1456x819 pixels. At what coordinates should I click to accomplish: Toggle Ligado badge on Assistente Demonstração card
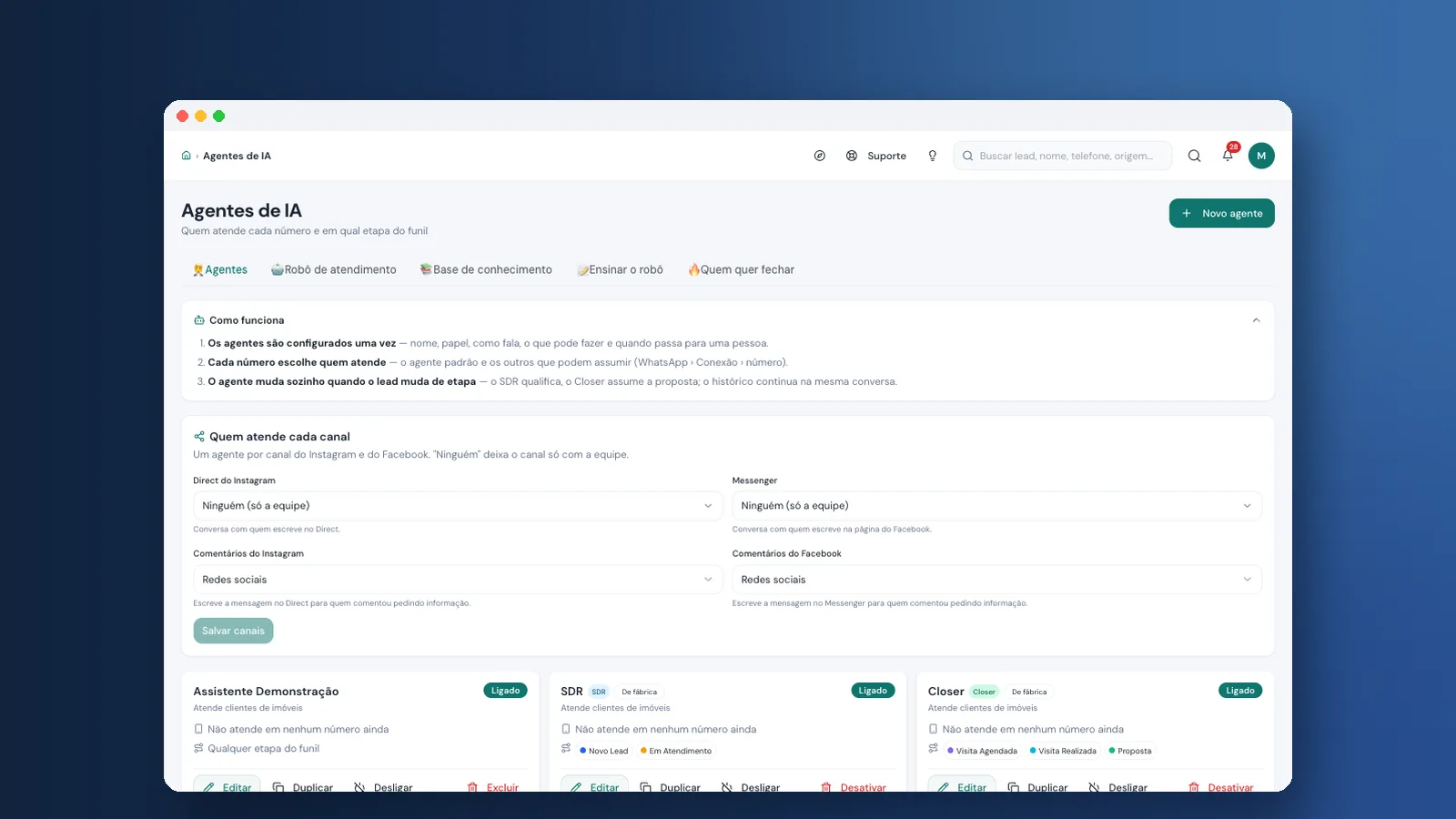505,691
